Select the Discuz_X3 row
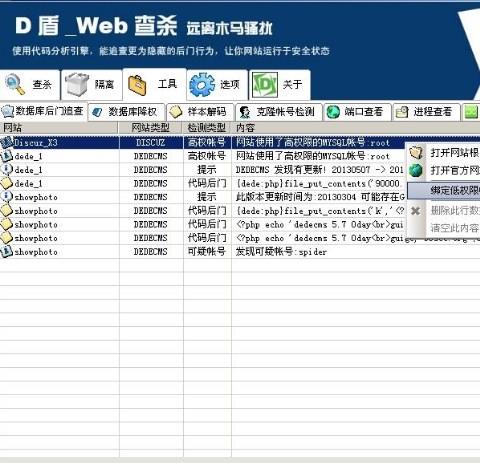Screen dimensions: 480x463 (x=240, y=143)
